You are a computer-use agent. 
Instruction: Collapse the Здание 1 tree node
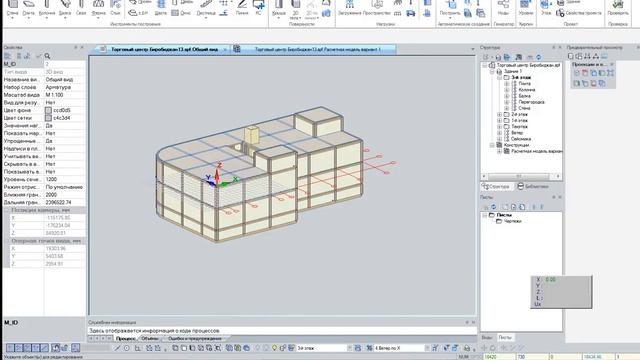[492, 71]
